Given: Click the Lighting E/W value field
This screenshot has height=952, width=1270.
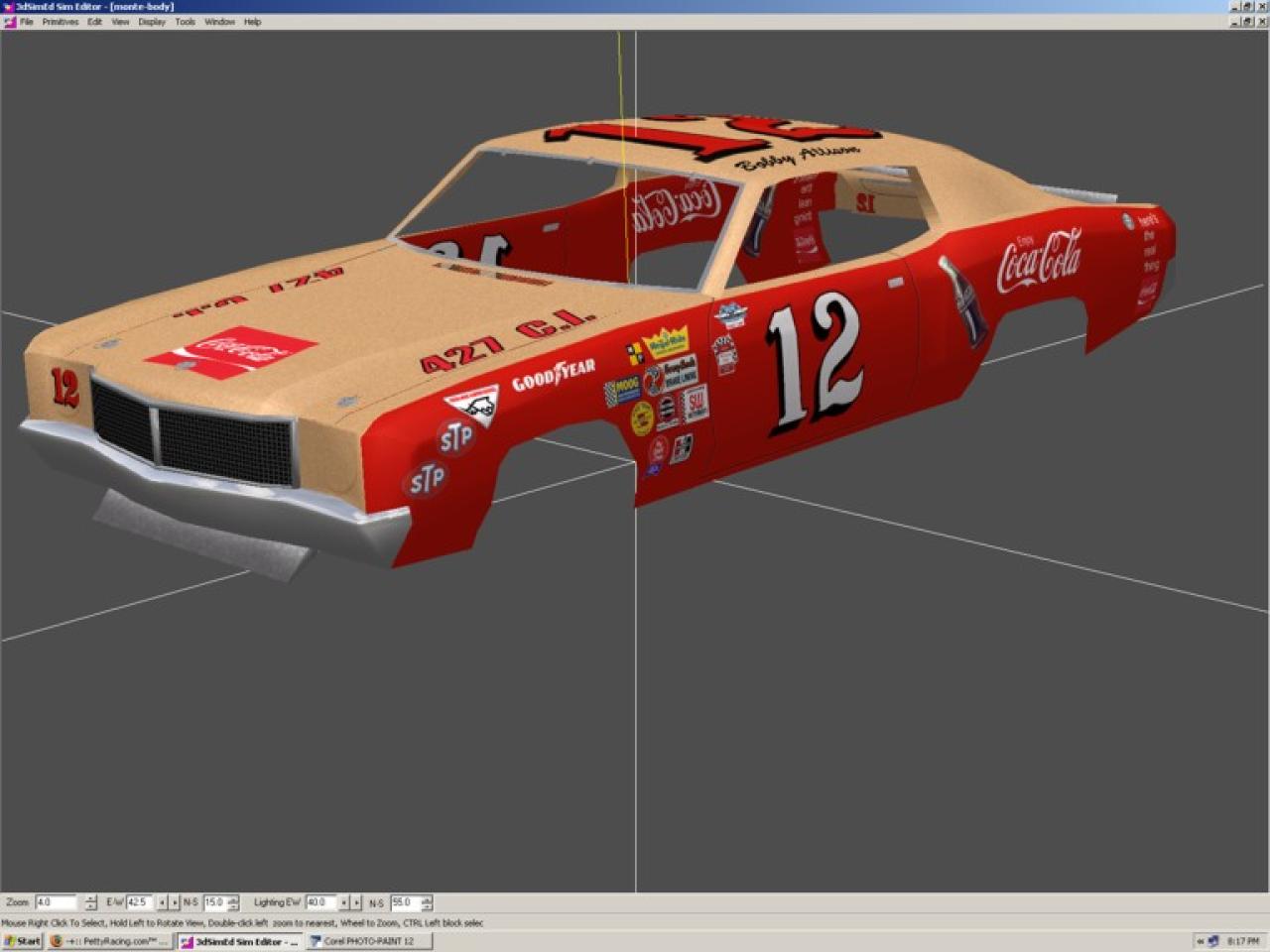Looking at the screenshot, I should [319, 902].
